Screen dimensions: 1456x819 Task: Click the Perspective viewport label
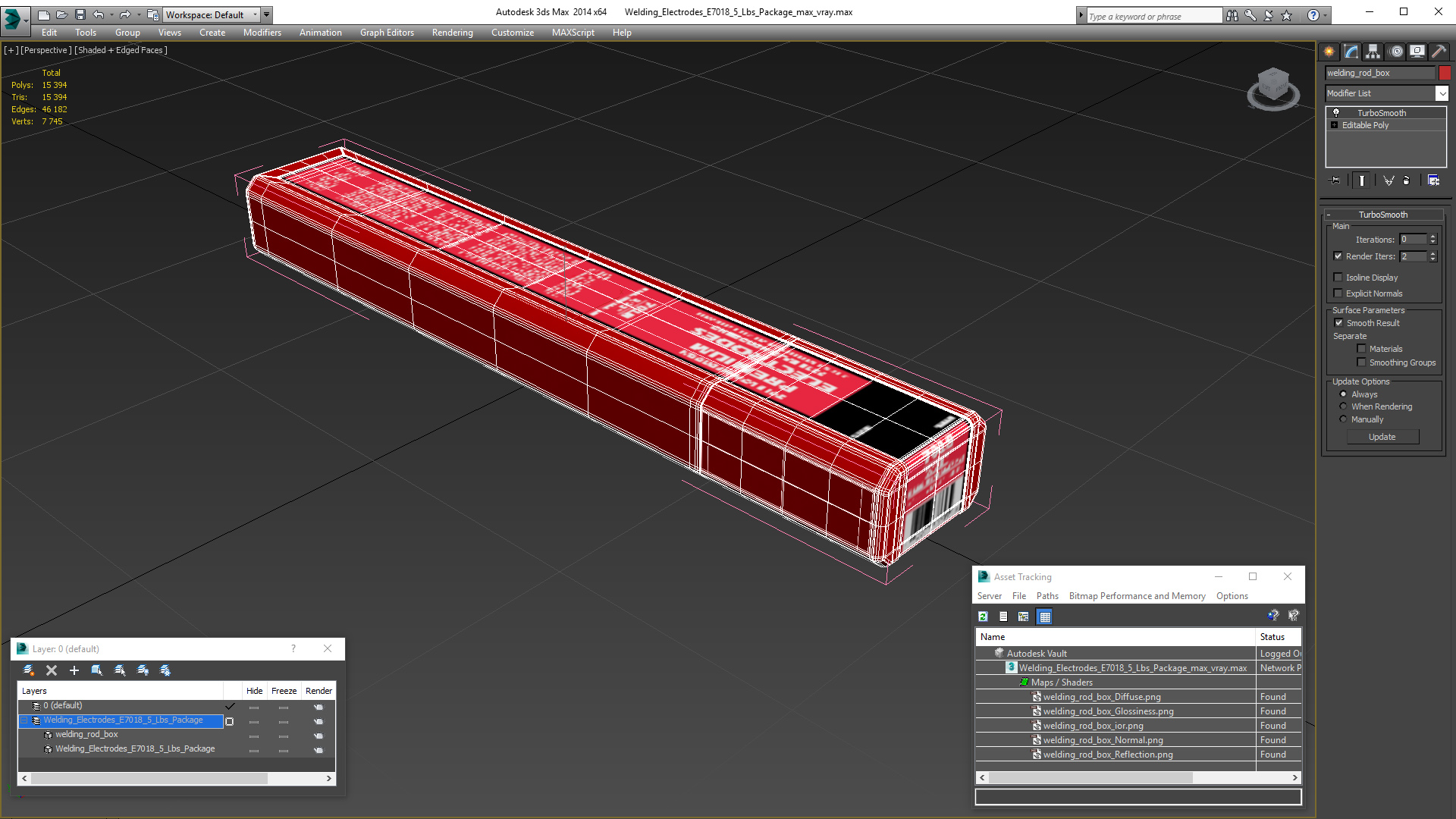click(x=46, y=50)
